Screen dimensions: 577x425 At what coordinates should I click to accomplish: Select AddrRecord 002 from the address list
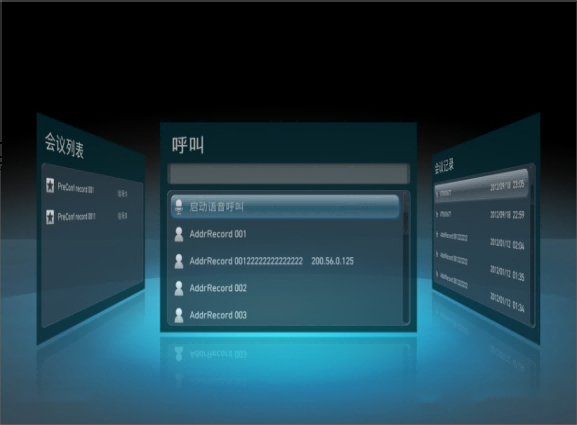coord(286,288)
